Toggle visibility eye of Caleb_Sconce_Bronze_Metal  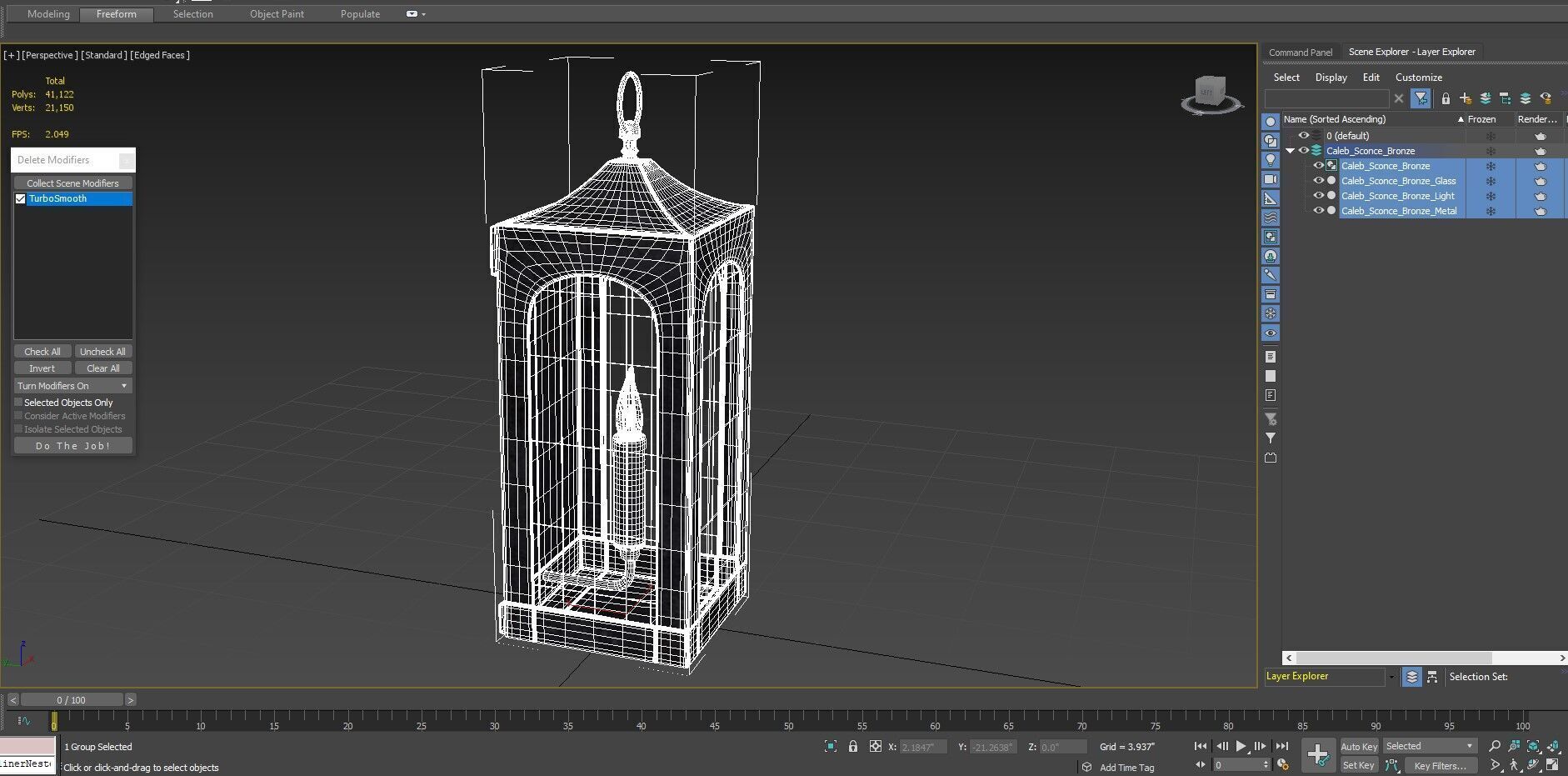(1318, 211)
